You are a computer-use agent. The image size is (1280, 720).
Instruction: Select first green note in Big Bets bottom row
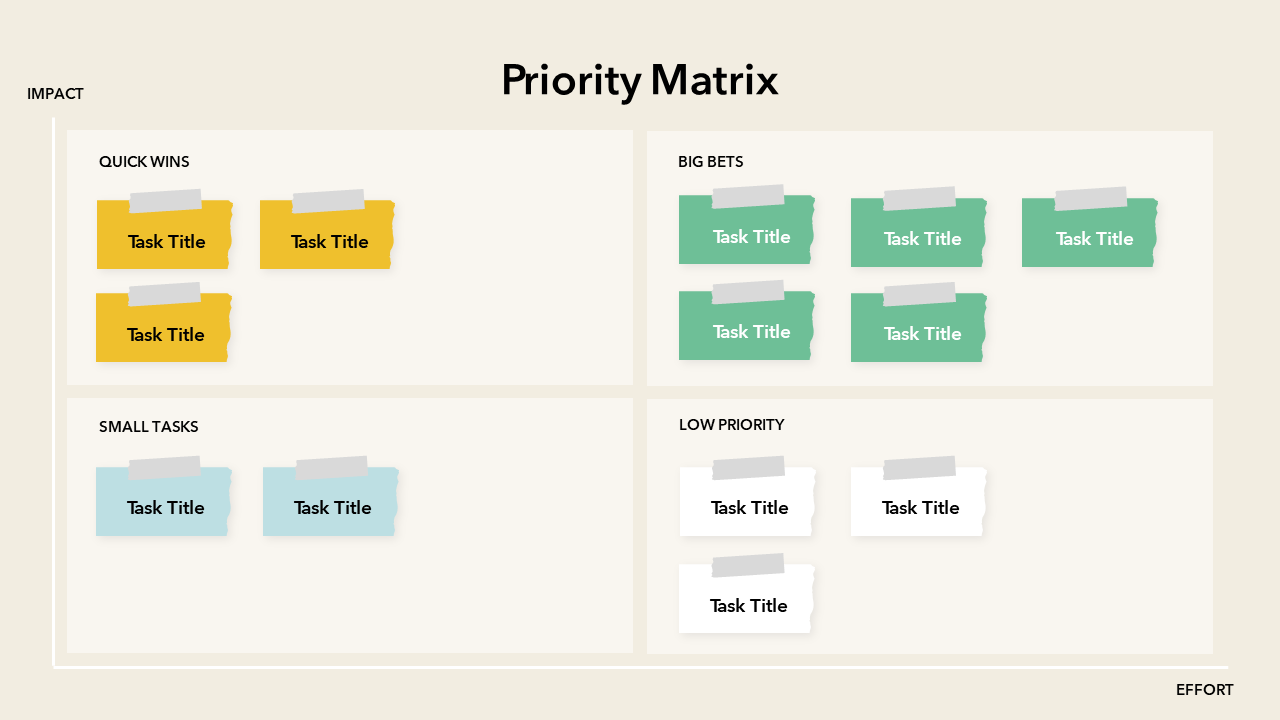[746, 330]
